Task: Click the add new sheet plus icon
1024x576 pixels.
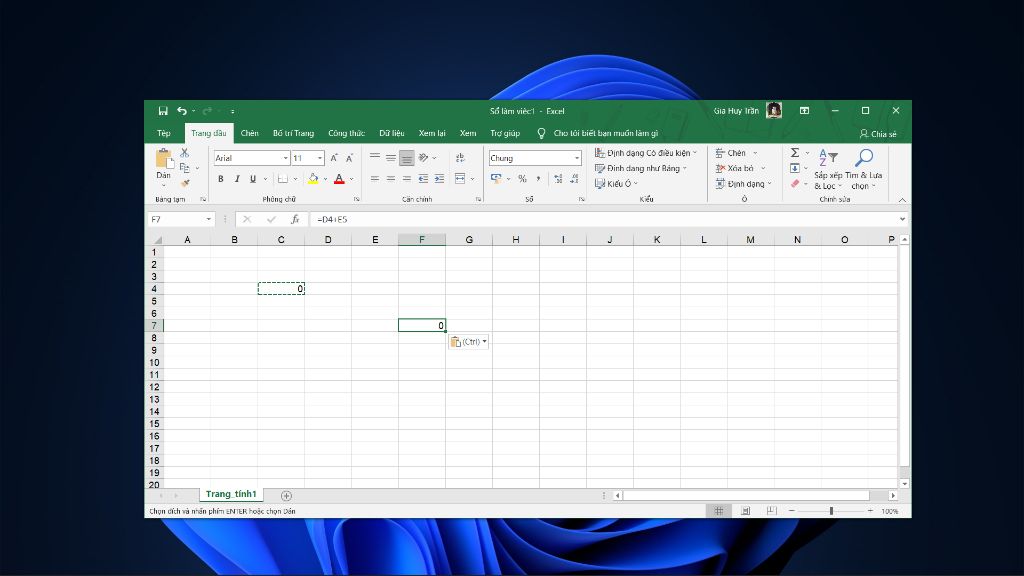Action: tap(286, 496)
